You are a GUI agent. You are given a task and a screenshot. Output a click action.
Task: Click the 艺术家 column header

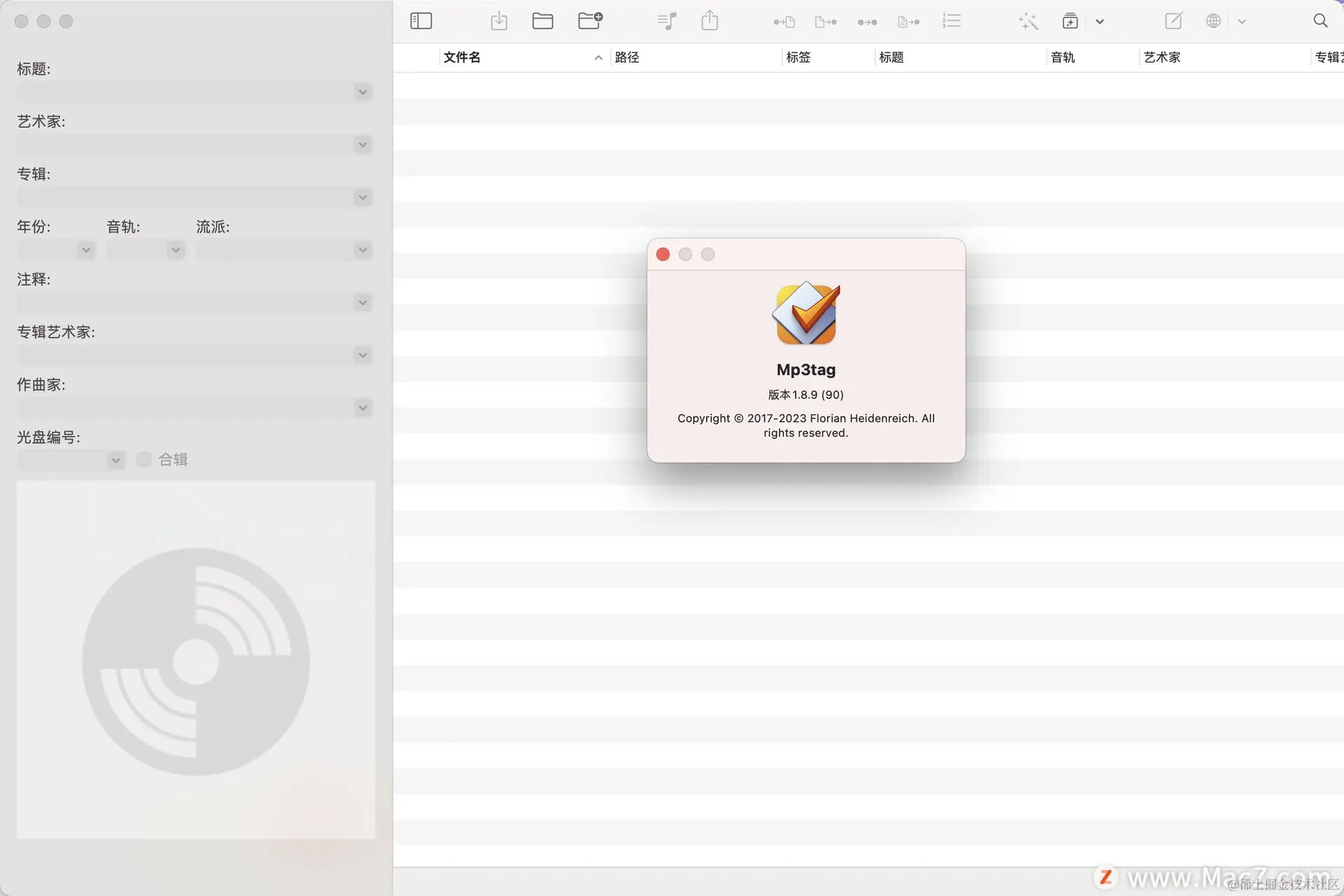[x=1162, y=57]
